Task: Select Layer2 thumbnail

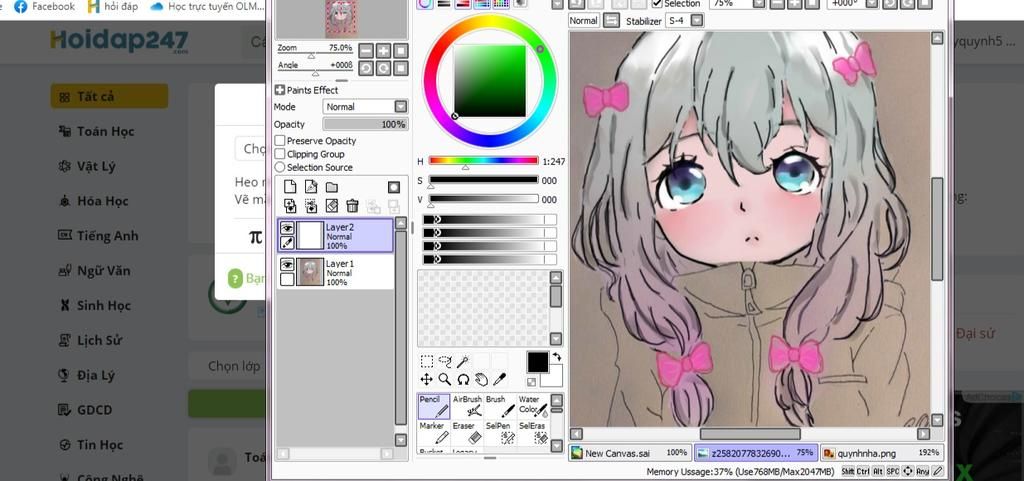Action: point(311,236)
